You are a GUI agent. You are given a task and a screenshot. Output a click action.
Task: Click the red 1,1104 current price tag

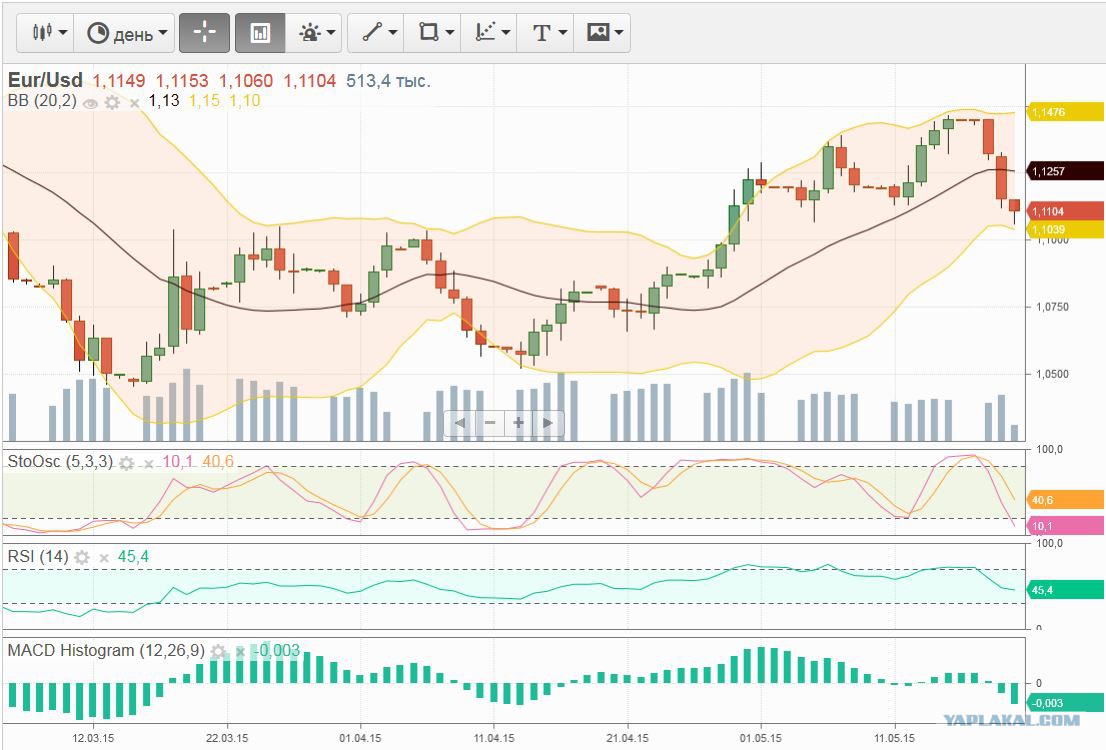[1065, 211]
